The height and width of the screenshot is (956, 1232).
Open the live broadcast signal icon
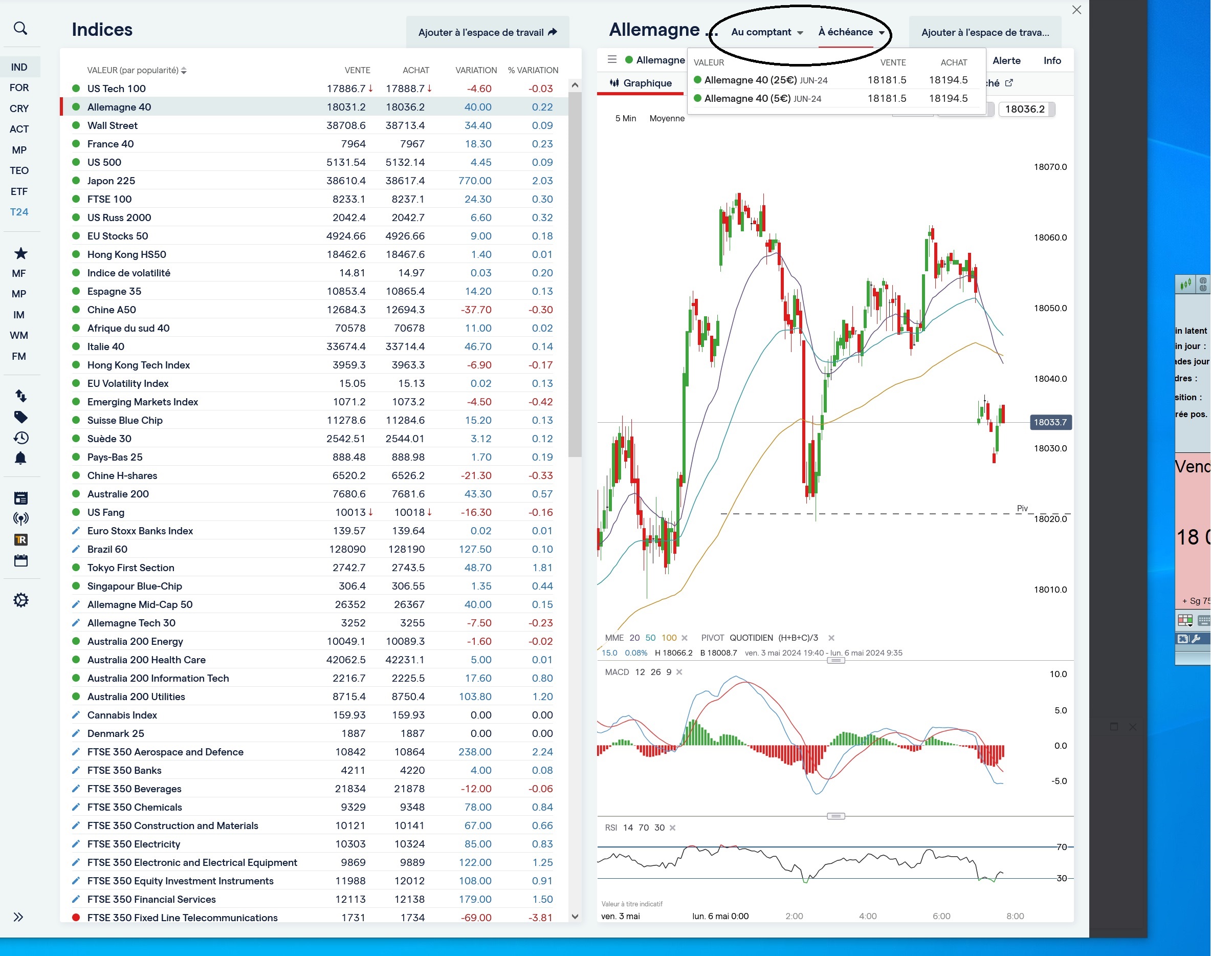20,518
